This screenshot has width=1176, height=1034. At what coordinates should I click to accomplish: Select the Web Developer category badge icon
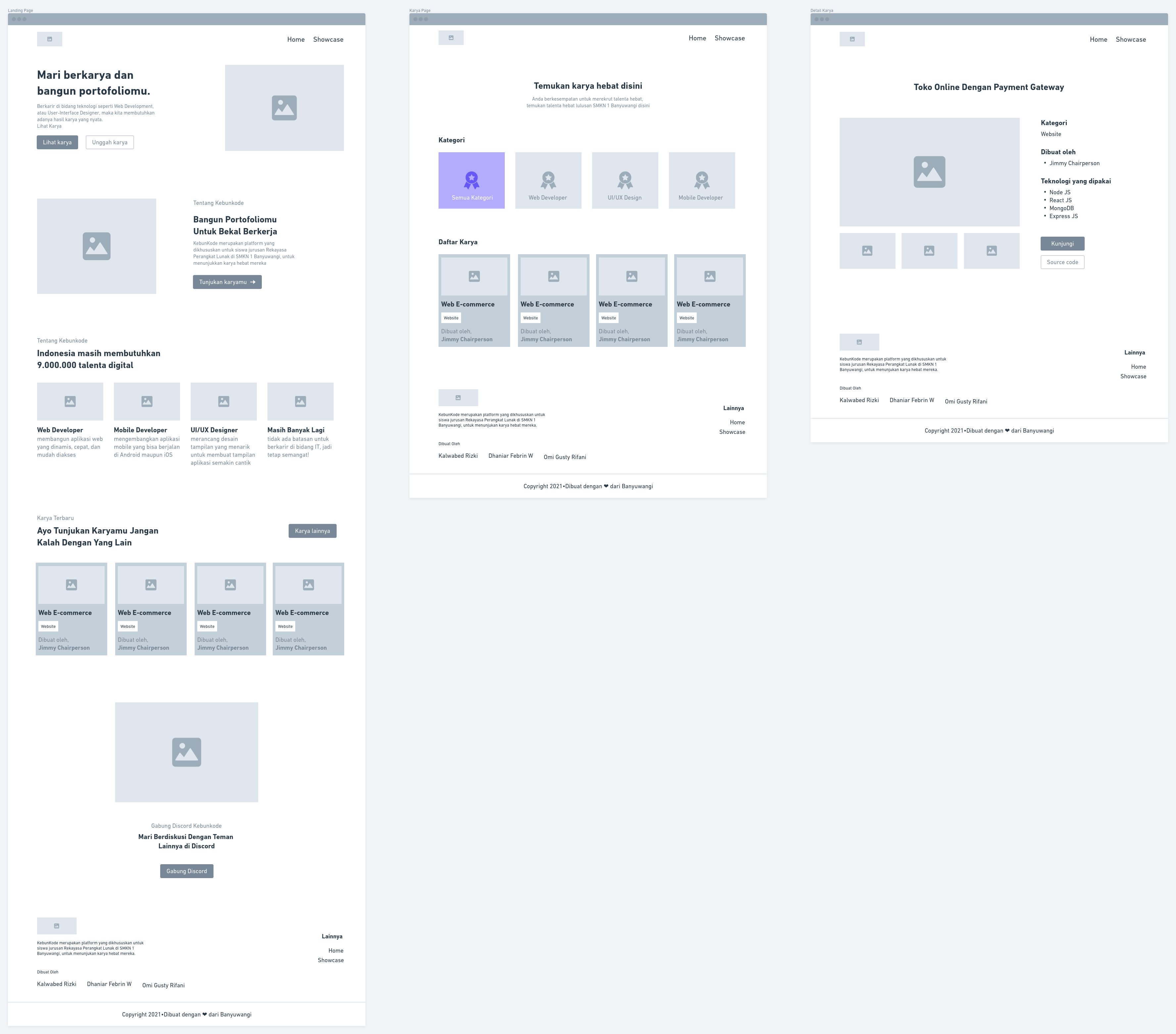coord(548,180)
